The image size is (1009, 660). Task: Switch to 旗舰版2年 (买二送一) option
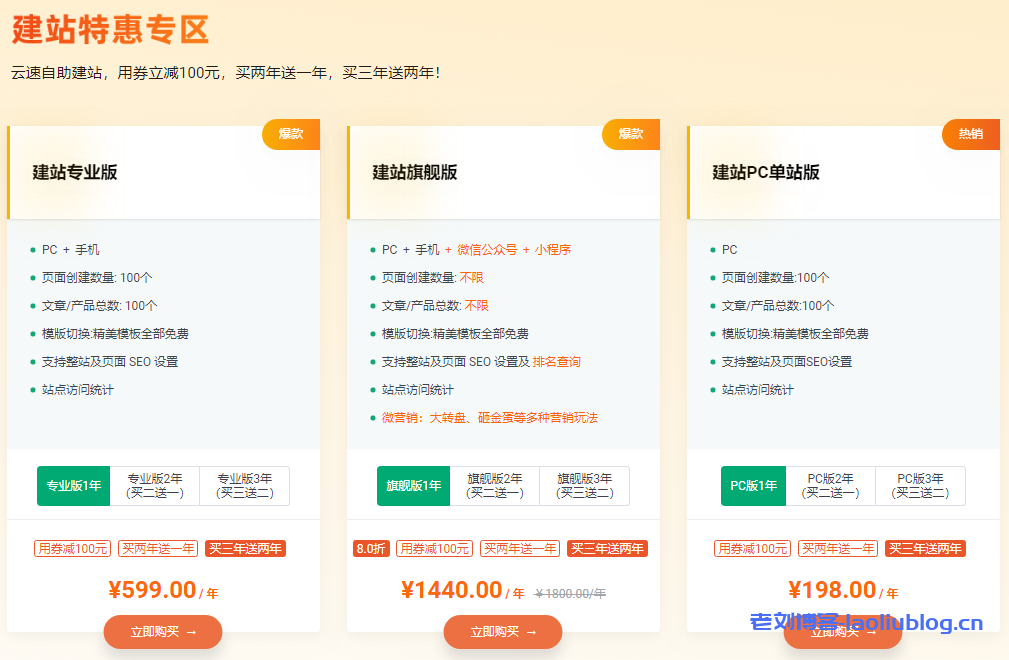(x=495, y=486)
